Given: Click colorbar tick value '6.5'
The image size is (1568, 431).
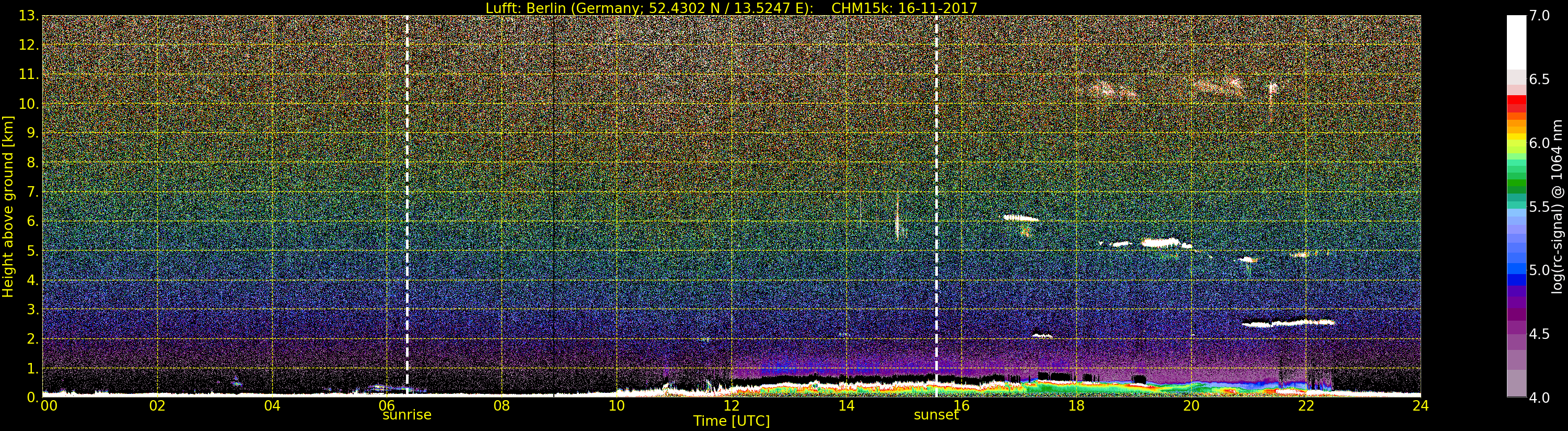Looking at the screenshot, I should click(x=1539, y=80).
